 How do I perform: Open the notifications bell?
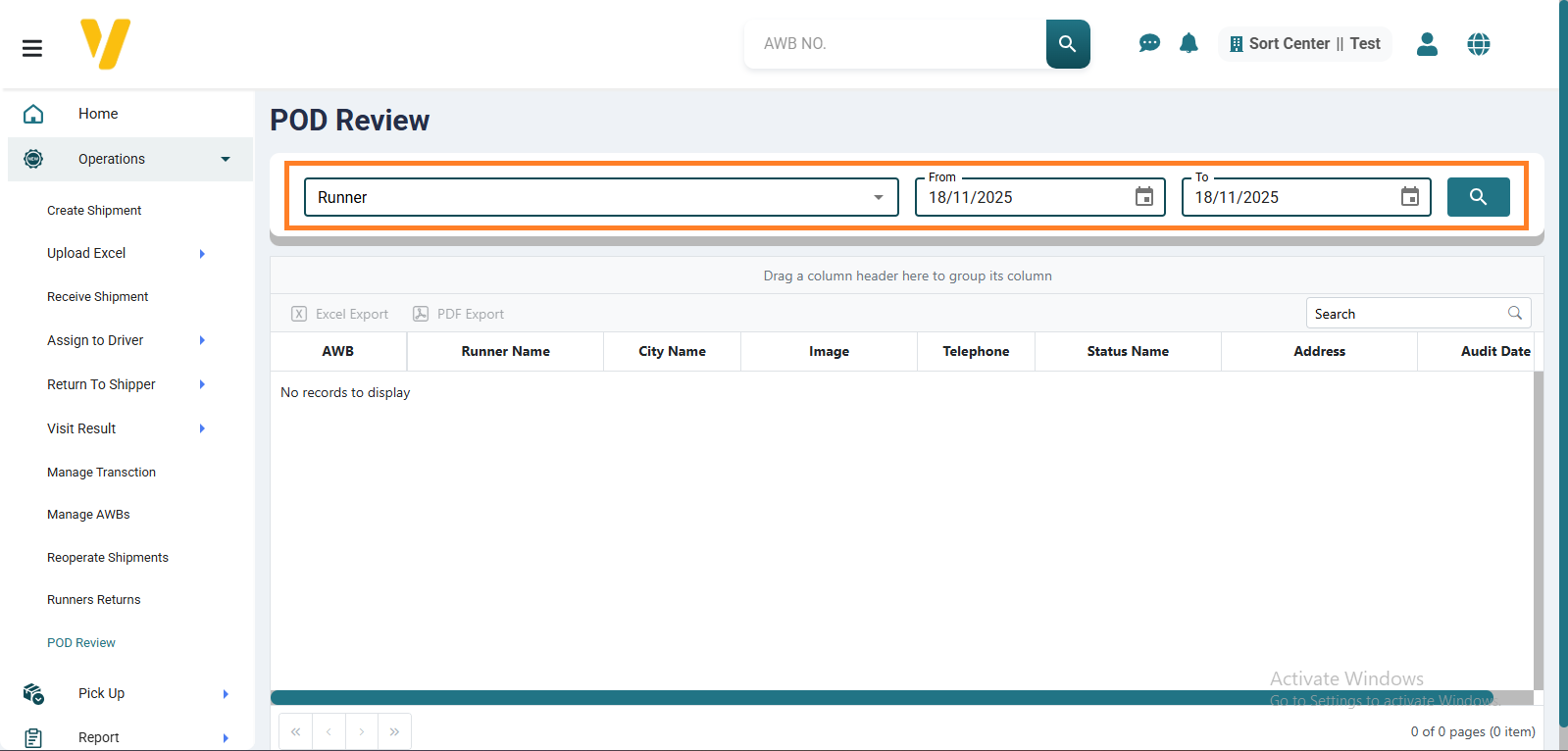point(1189,43)
